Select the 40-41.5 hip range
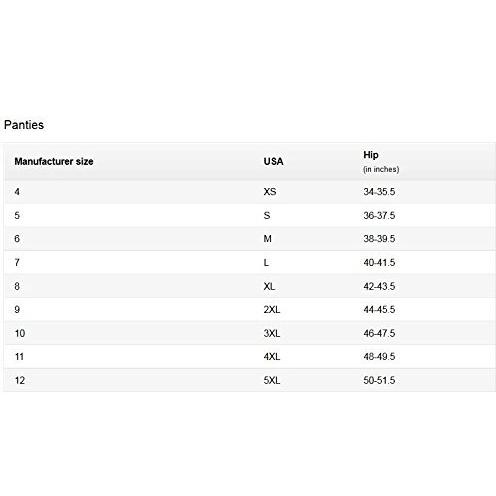 tap(379, 263)
